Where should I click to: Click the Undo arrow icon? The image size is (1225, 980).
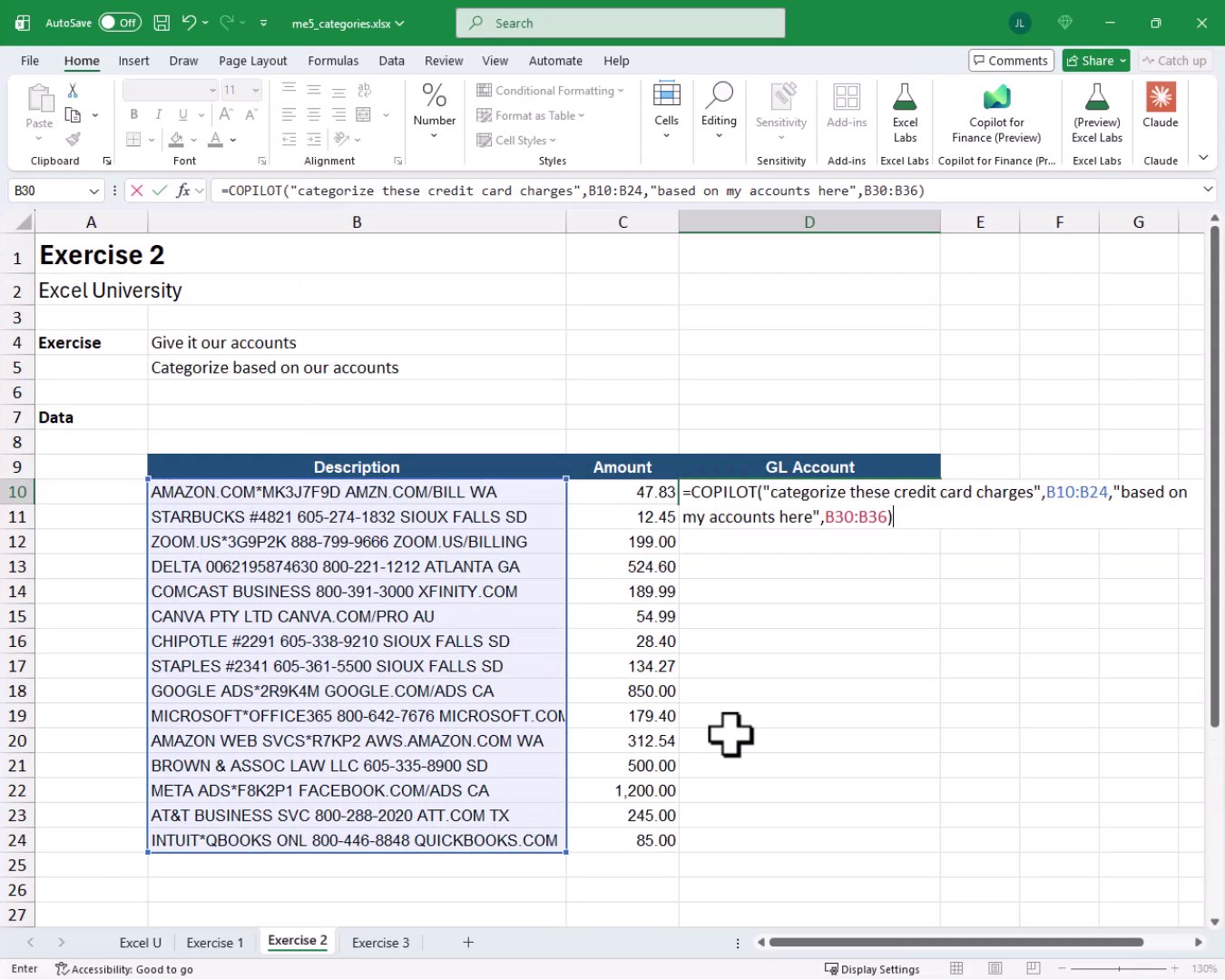pyautogui.click(x=189, y=23)
